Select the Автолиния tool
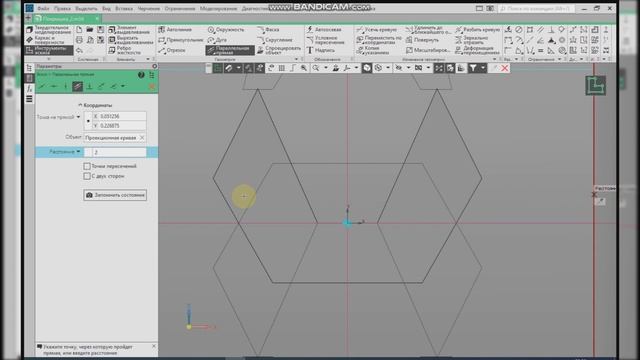 [175, 30]
